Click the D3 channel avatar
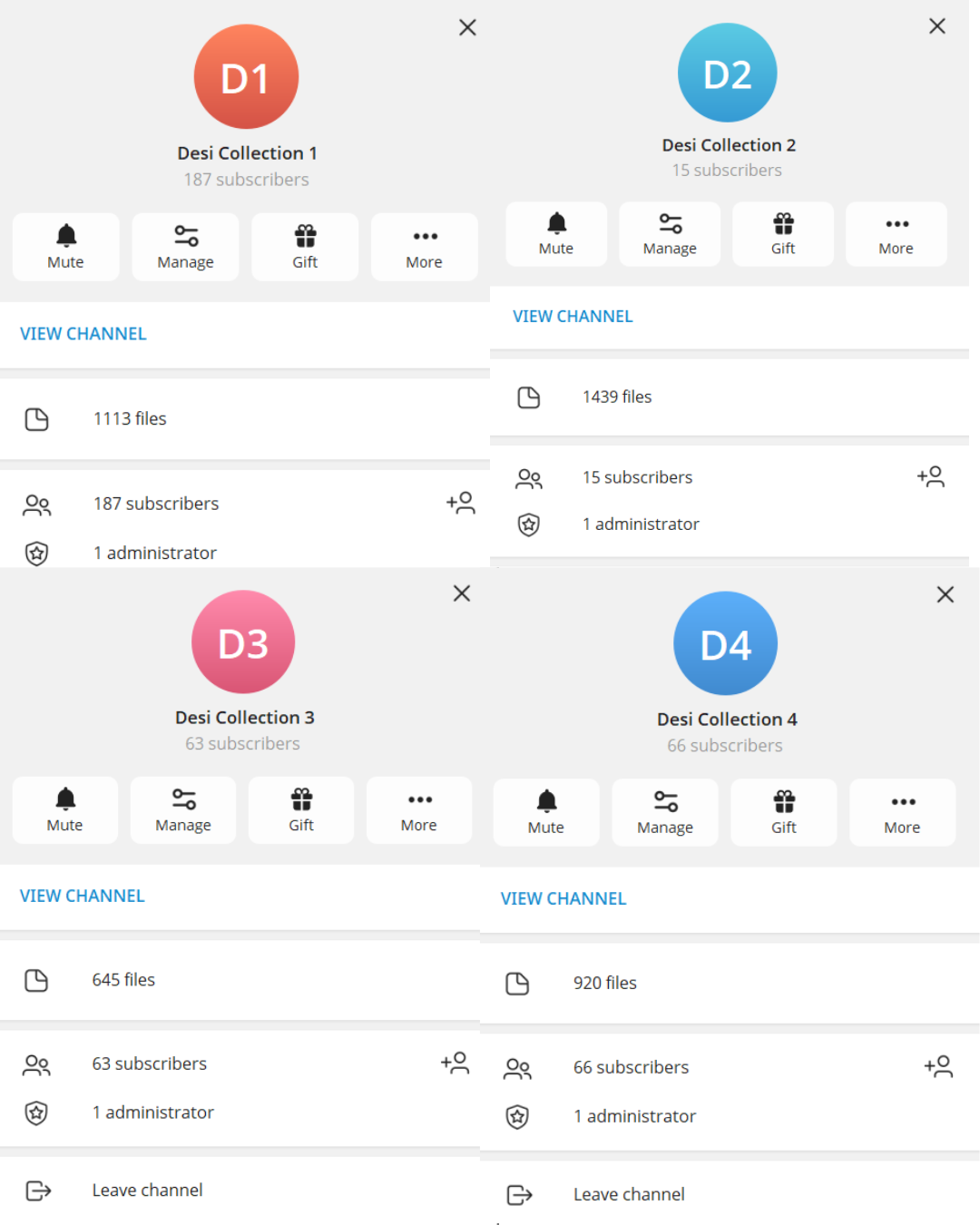The width and height of the screenshot is (980, 1225). coord(243,642)
